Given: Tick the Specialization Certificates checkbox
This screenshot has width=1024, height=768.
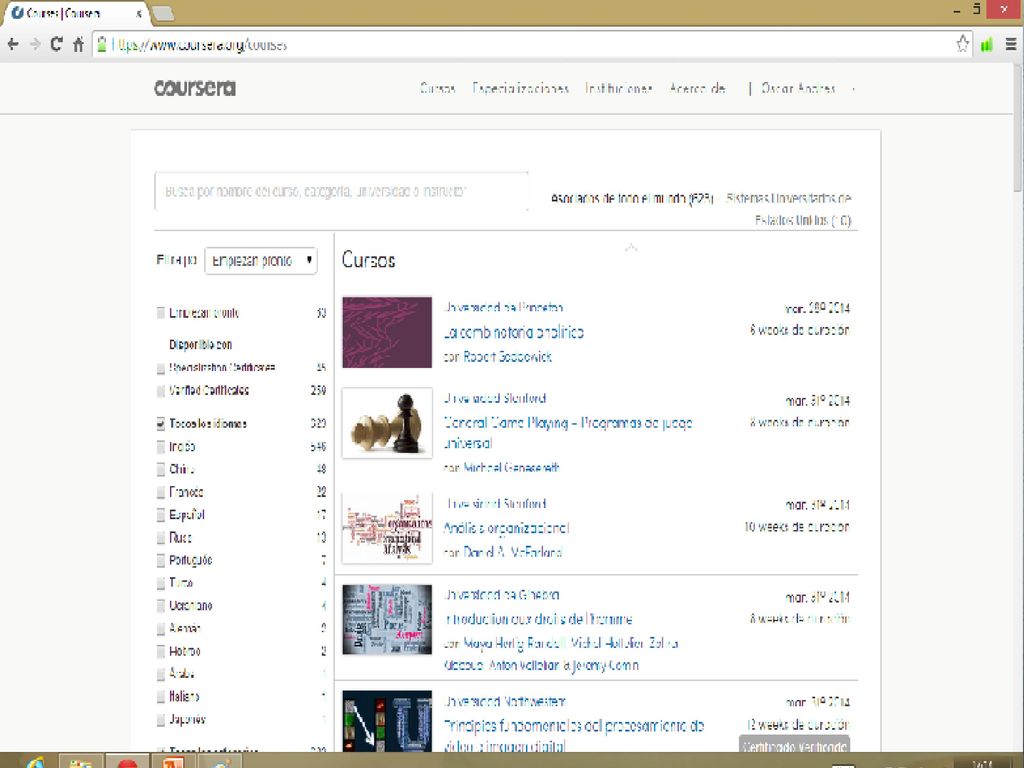Looking at the screenshot, I should [161, 368].
